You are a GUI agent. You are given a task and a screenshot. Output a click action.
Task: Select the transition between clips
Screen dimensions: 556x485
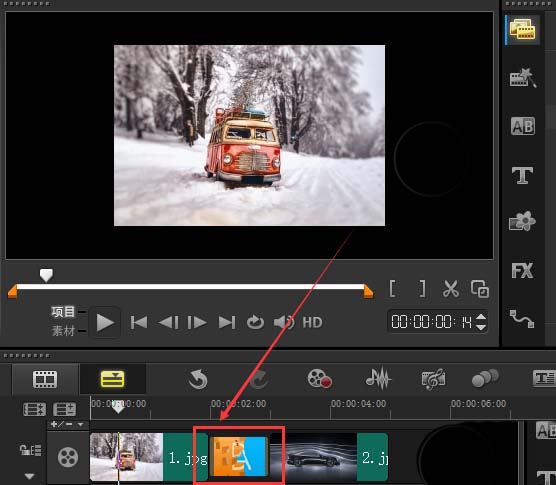point(238,456)
